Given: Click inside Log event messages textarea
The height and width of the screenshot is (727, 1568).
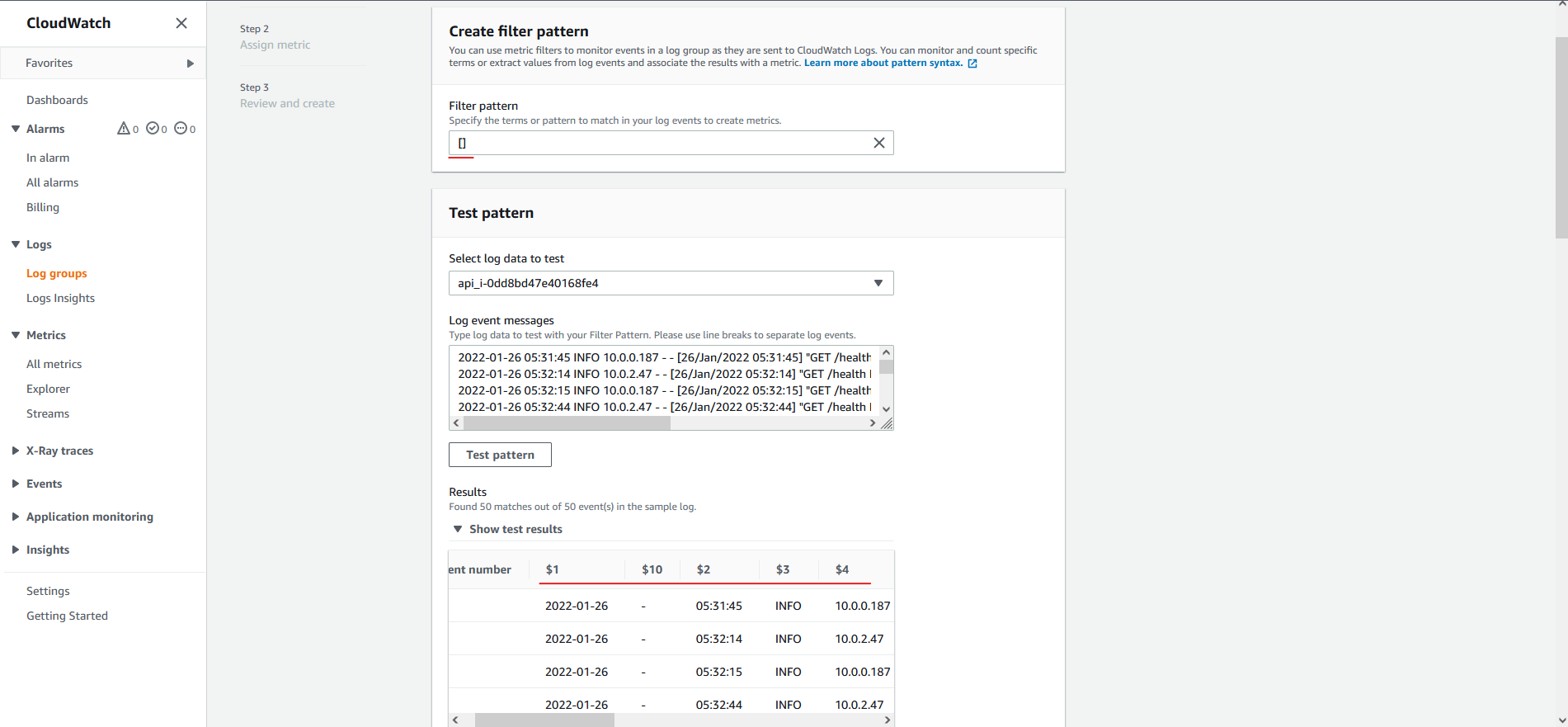Looking at the screenshot, I should pos(664,381).
